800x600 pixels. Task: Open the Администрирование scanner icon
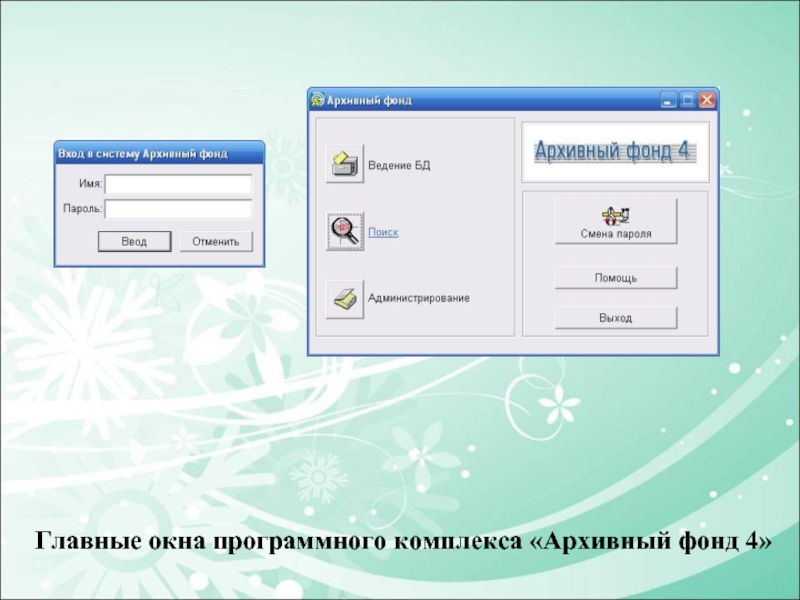pyautogui.click(x=345, y=299)
